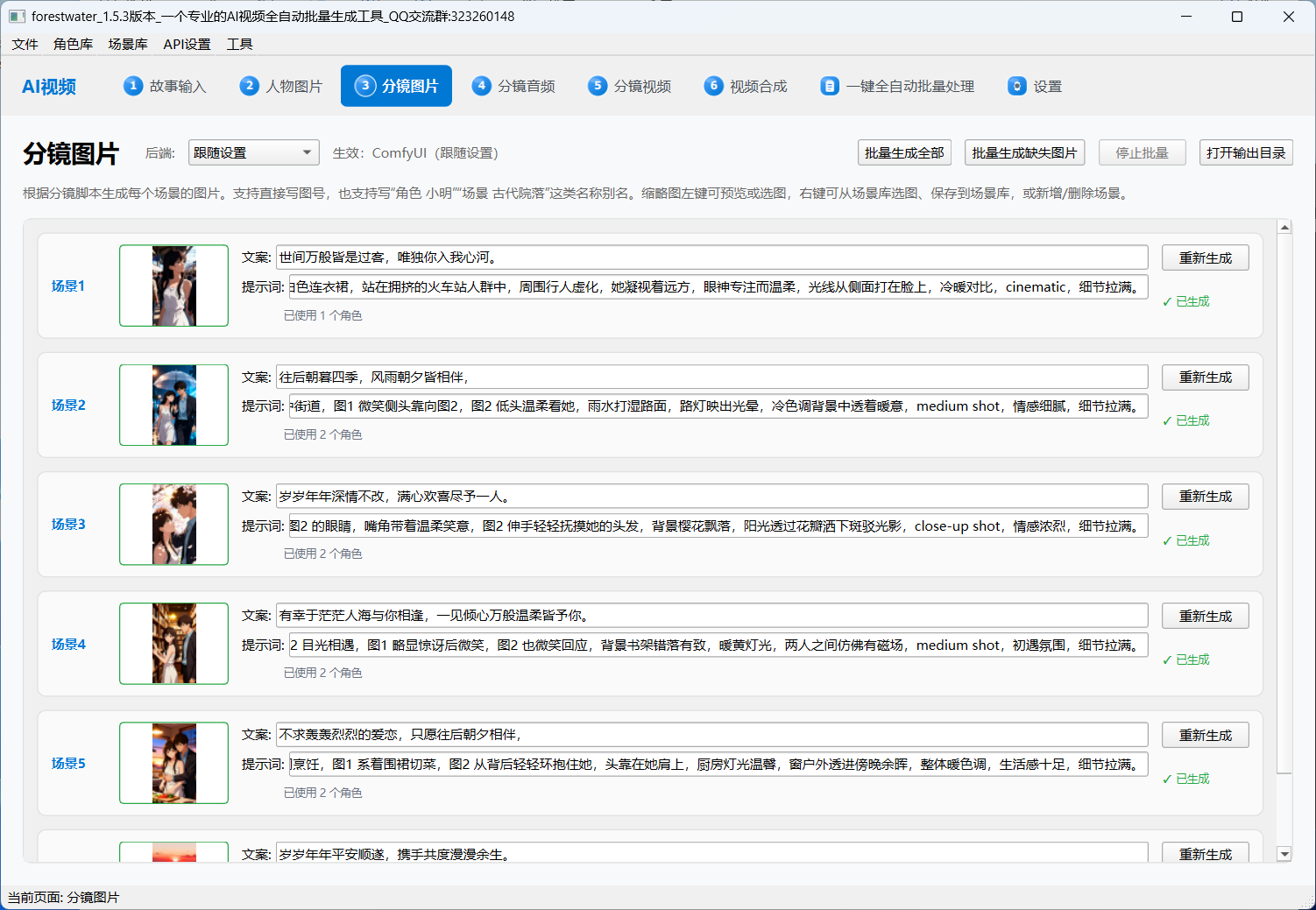Preview the 场景2 thumbnail image
Viewport: 1316px width, 910px height.
coord(173,405)
